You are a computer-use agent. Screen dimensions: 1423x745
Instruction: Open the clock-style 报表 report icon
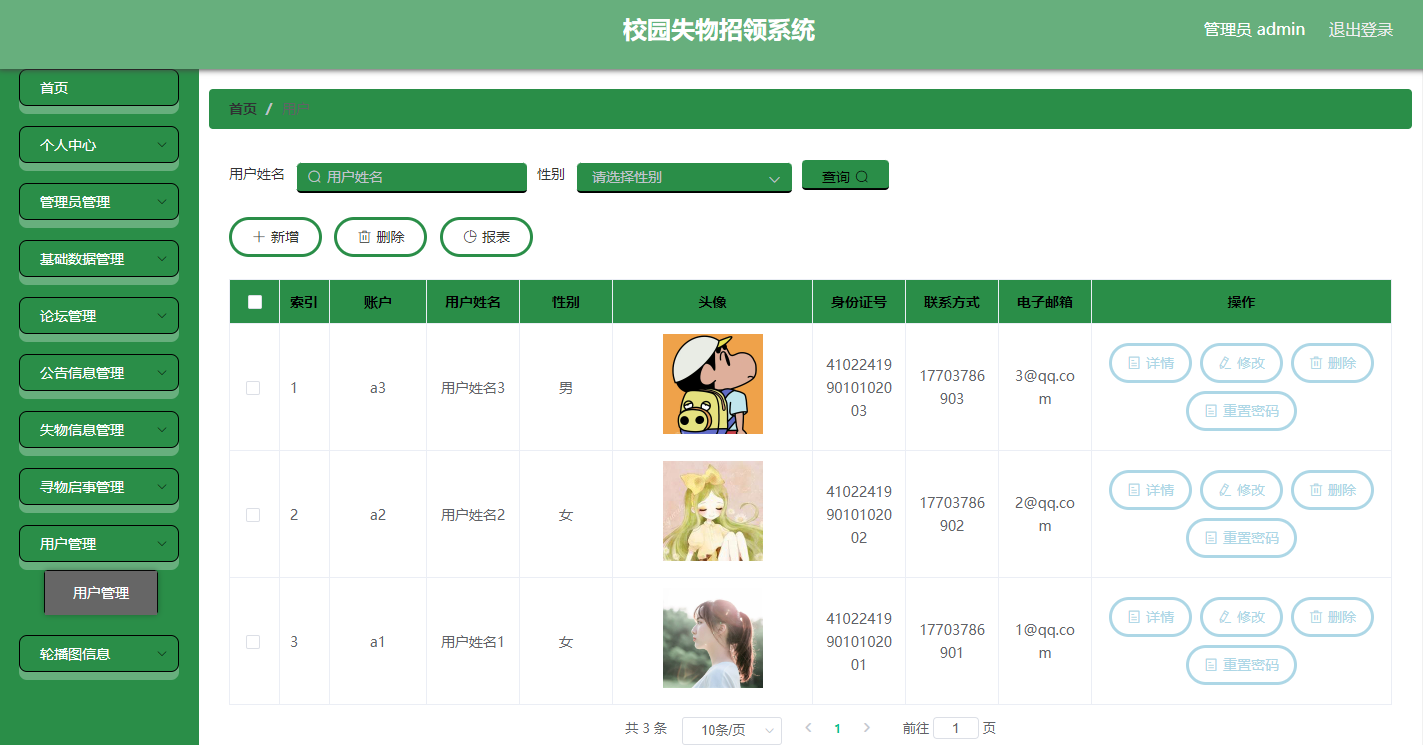tap(470, 236)
